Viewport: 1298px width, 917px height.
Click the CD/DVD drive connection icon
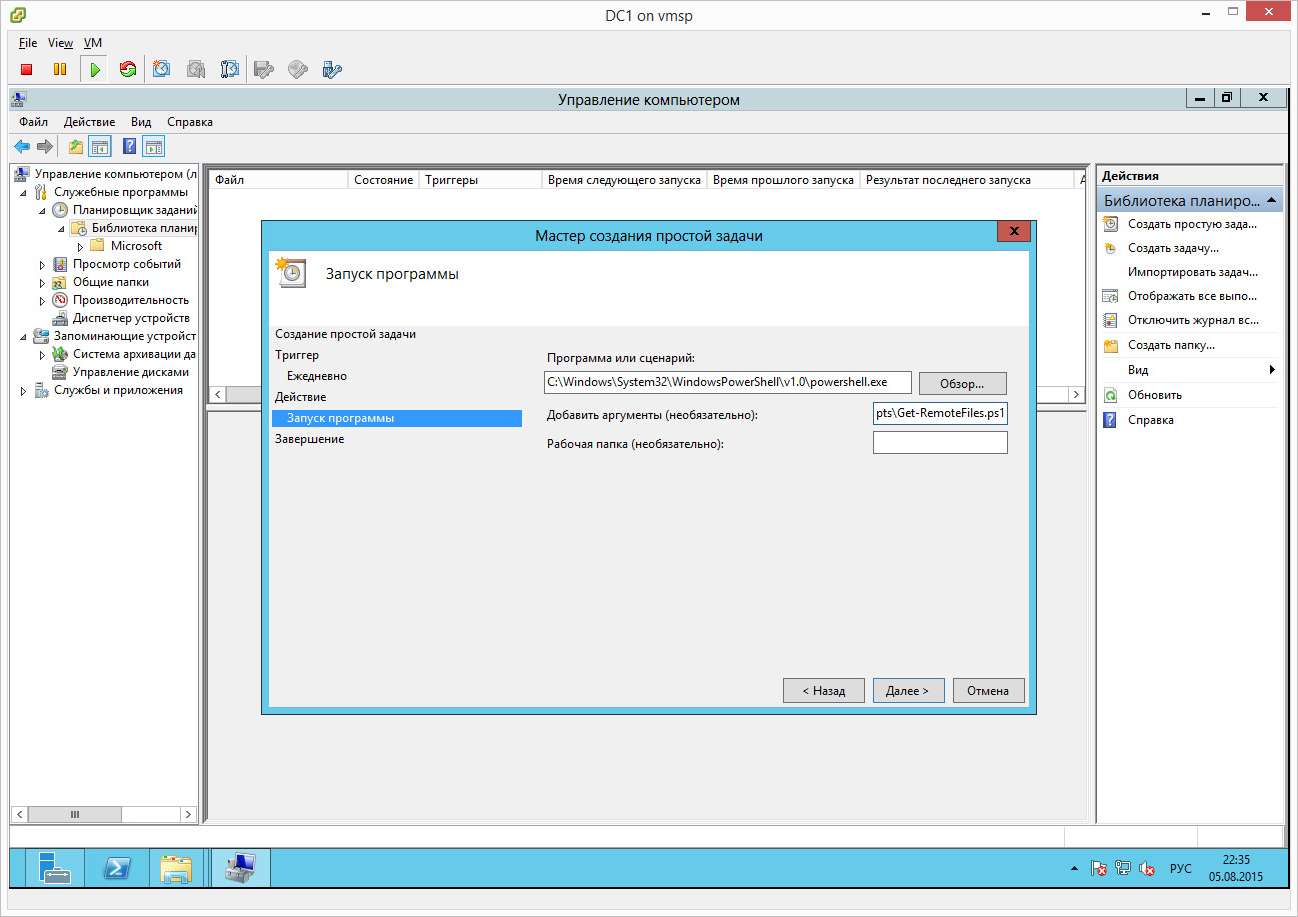[x=298, y=69]
